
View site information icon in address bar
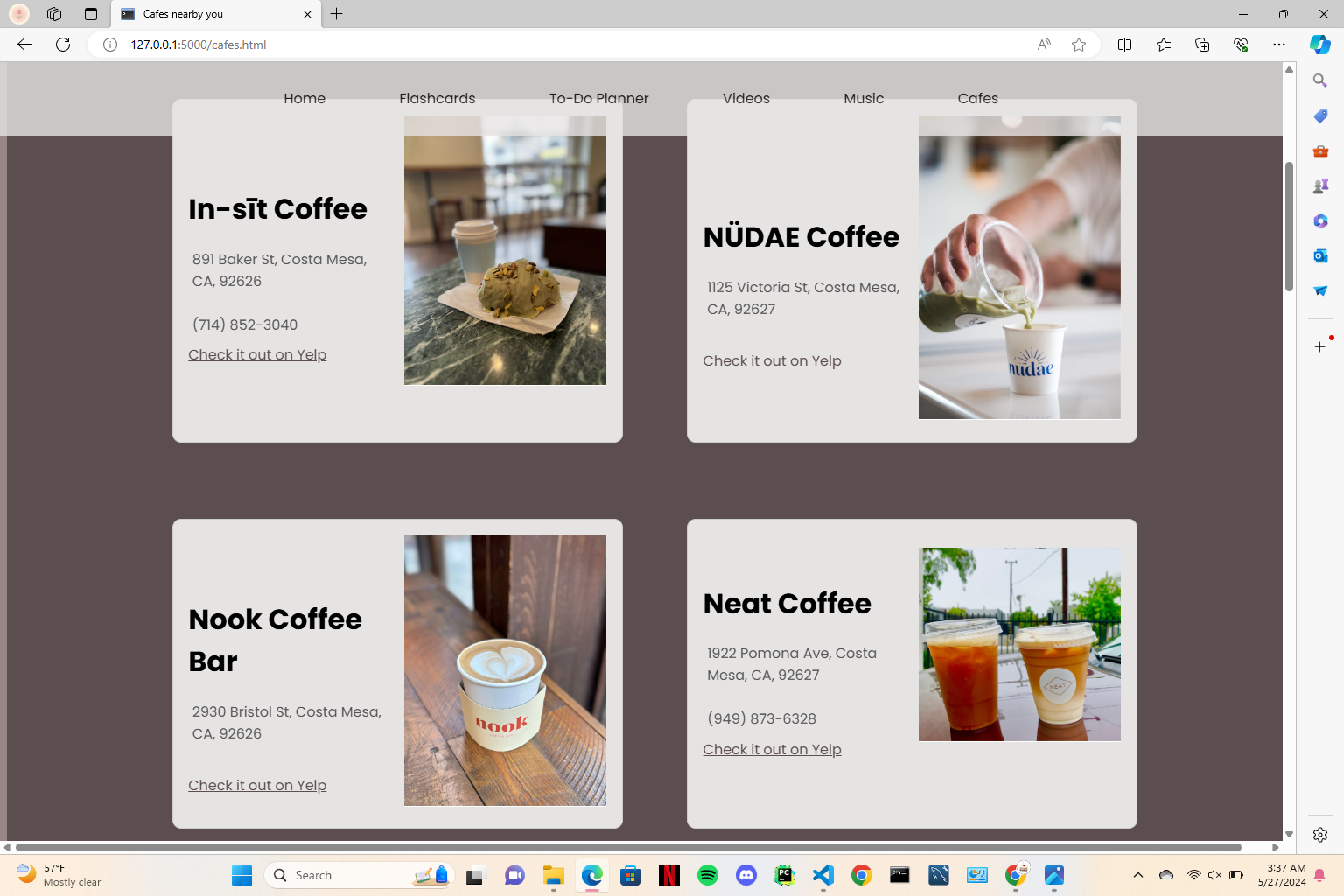pyautogui.click(x=110, y=45)
